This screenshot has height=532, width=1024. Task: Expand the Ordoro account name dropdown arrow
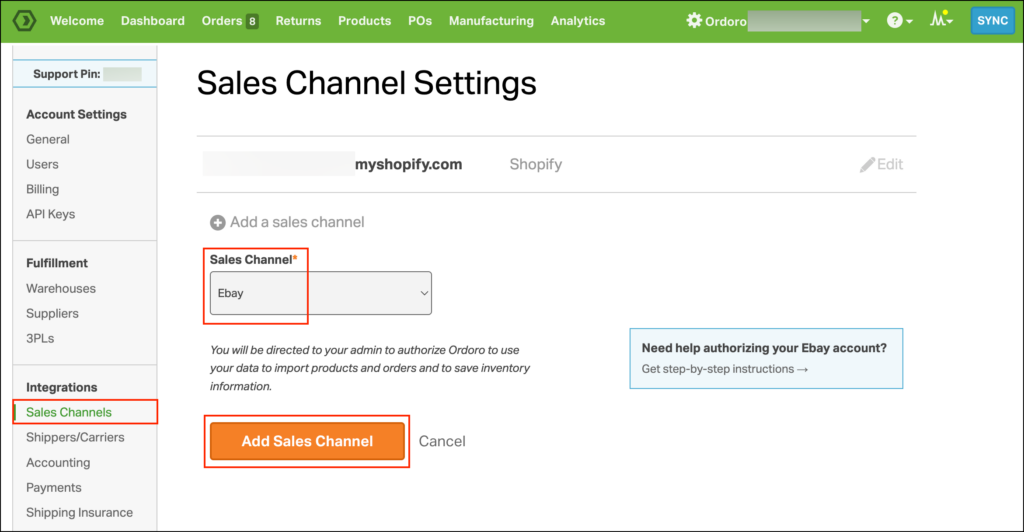866,22
